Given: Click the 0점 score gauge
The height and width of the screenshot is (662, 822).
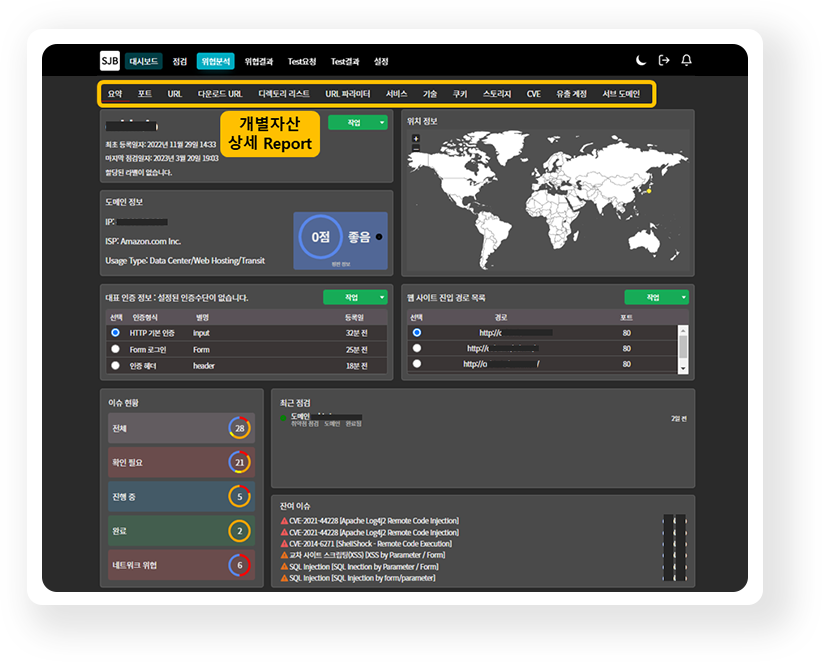Looking at the screenshot, I should click(x=320, y=238).
